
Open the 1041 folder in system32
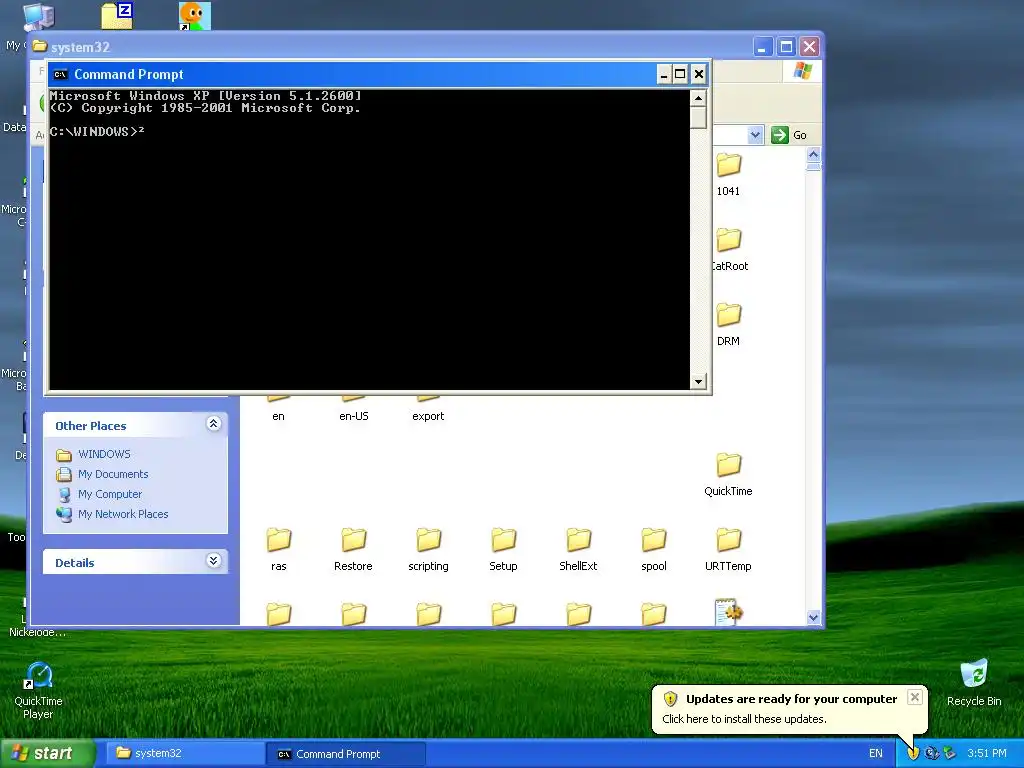(x=728, y=165)
